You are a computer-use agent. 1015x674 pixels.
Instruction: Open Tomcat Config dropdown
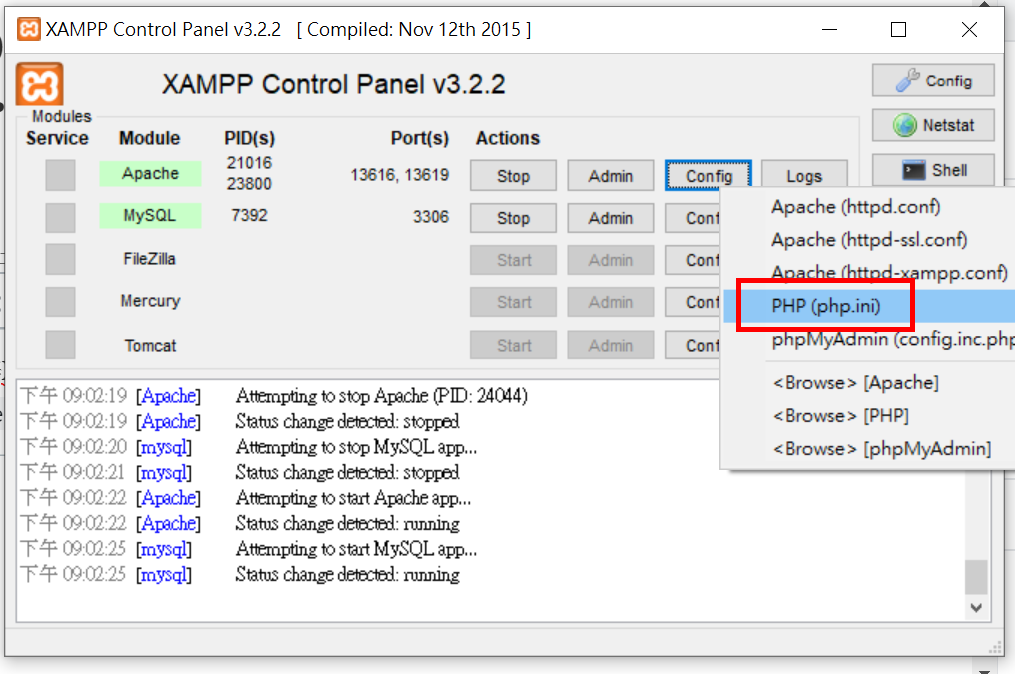tap(693, 345)
